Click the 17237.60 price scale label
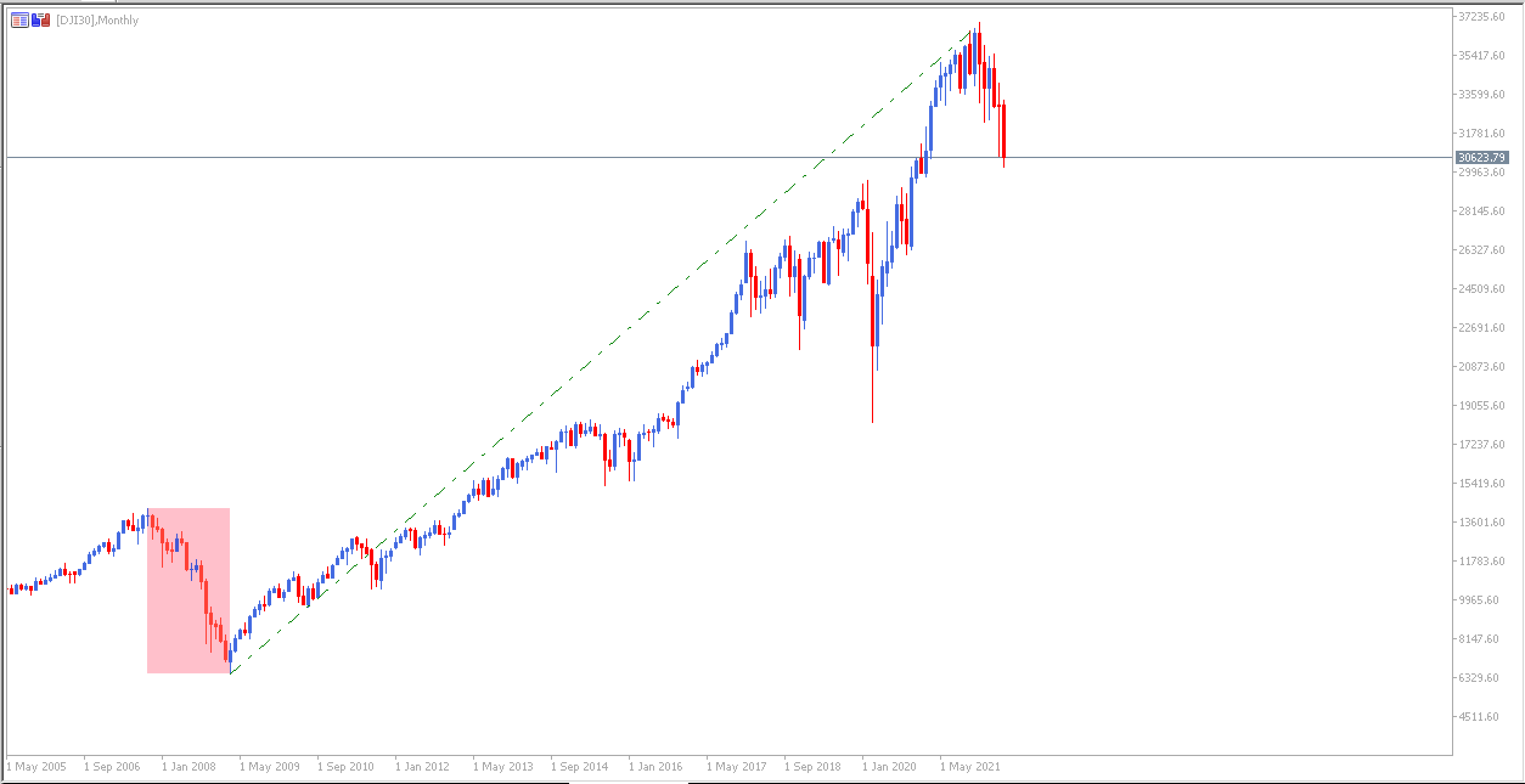The image size is (1525, 784). pos(1482,445)
